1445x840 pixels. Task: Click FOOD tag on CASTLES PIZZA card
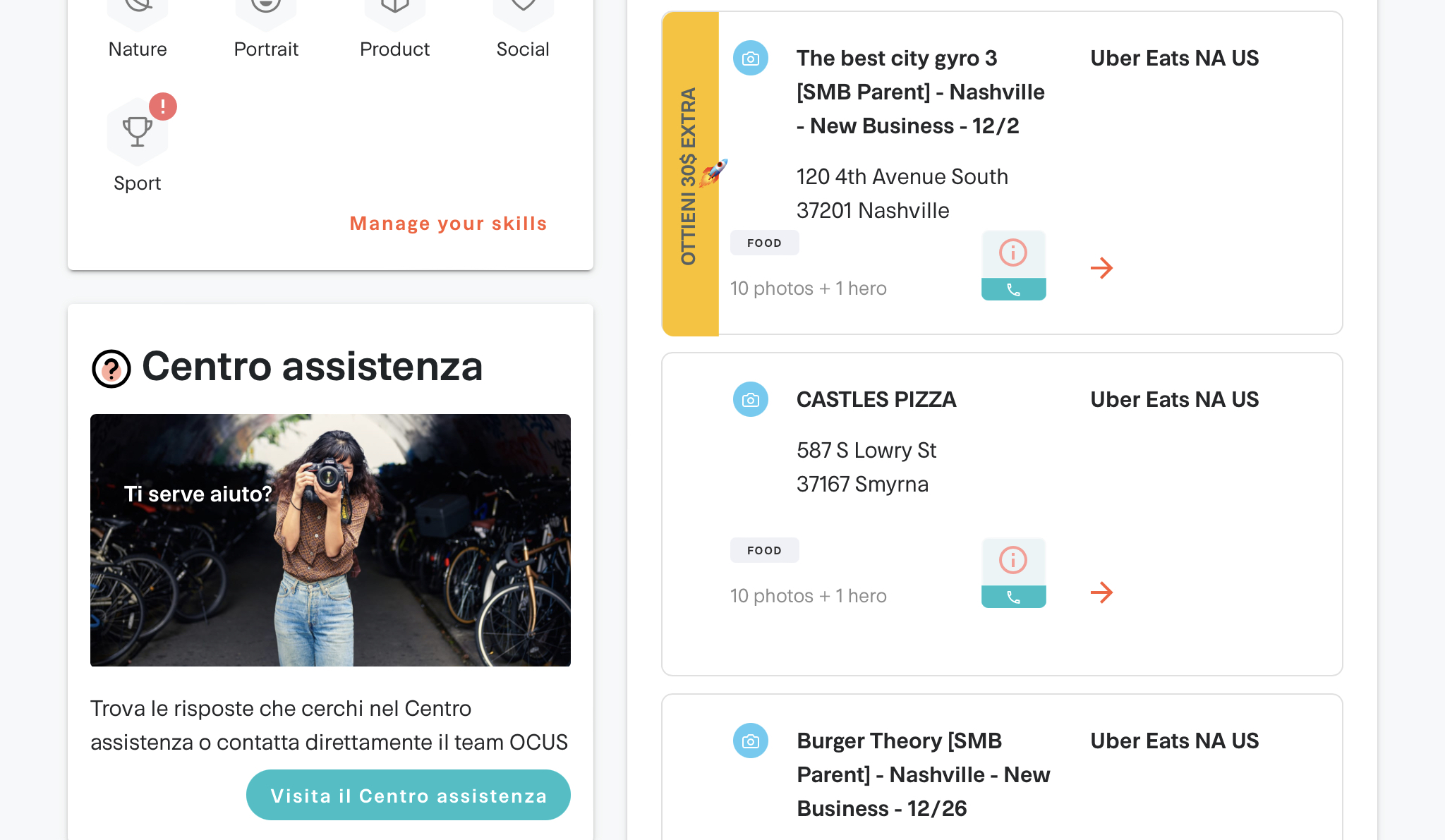click(x=765, y=550)
